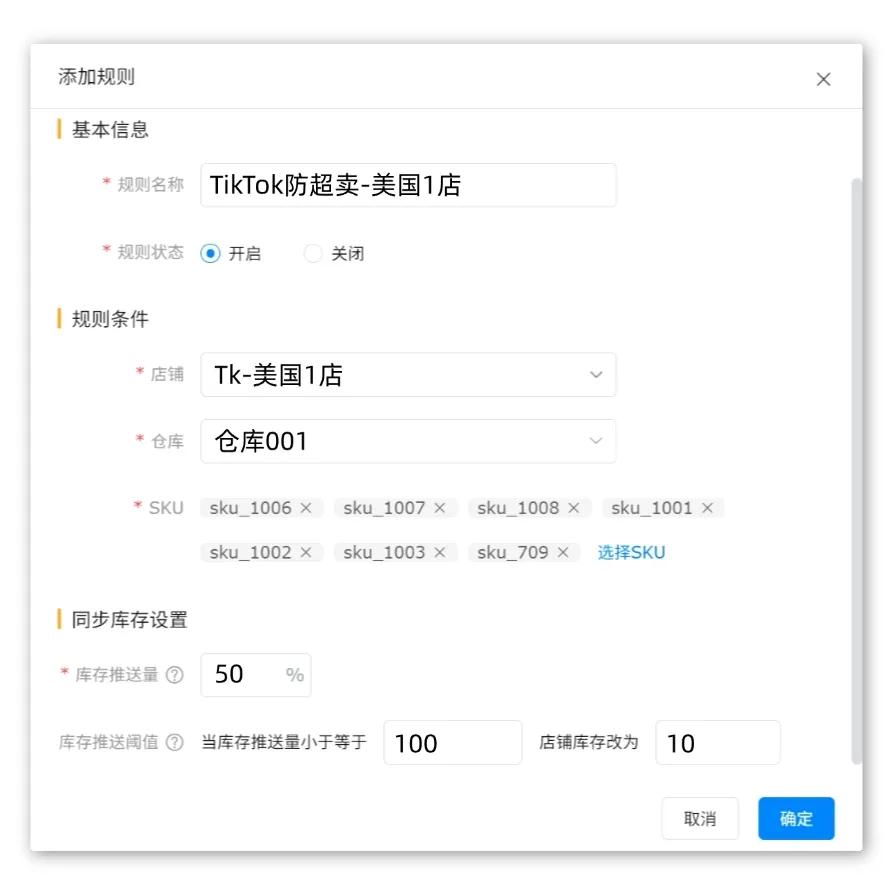
Task: Remove the sku_1002 tag
Action: pos(306,552)
